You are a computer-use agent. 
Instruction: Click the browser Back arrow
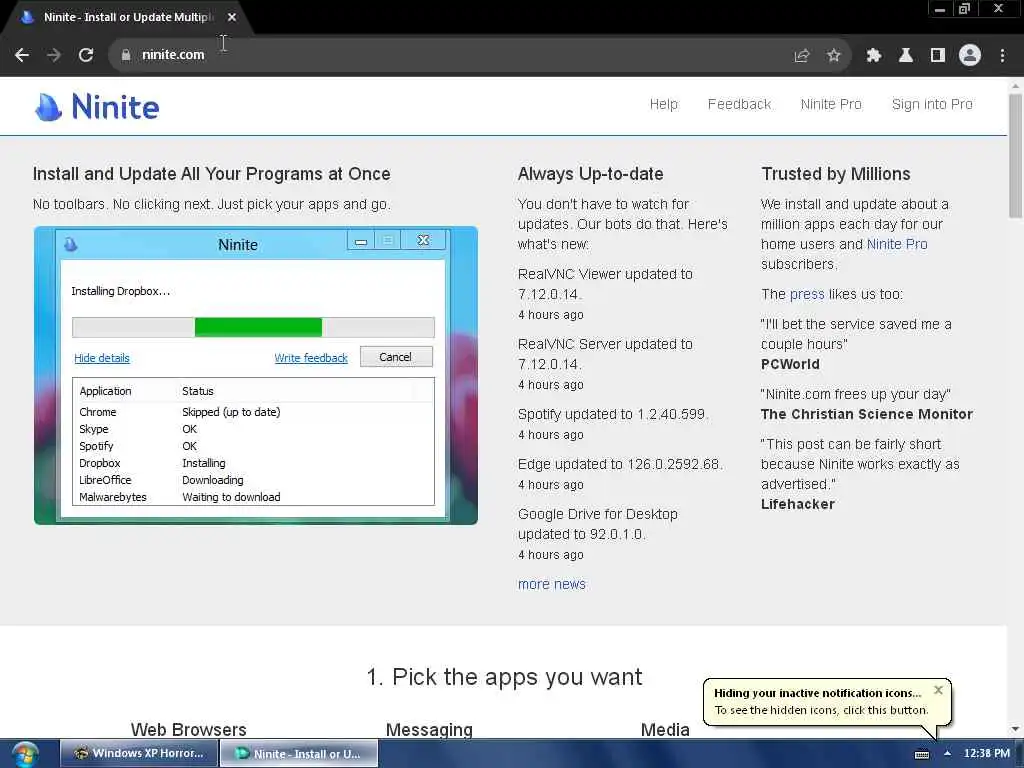point(22,55)
